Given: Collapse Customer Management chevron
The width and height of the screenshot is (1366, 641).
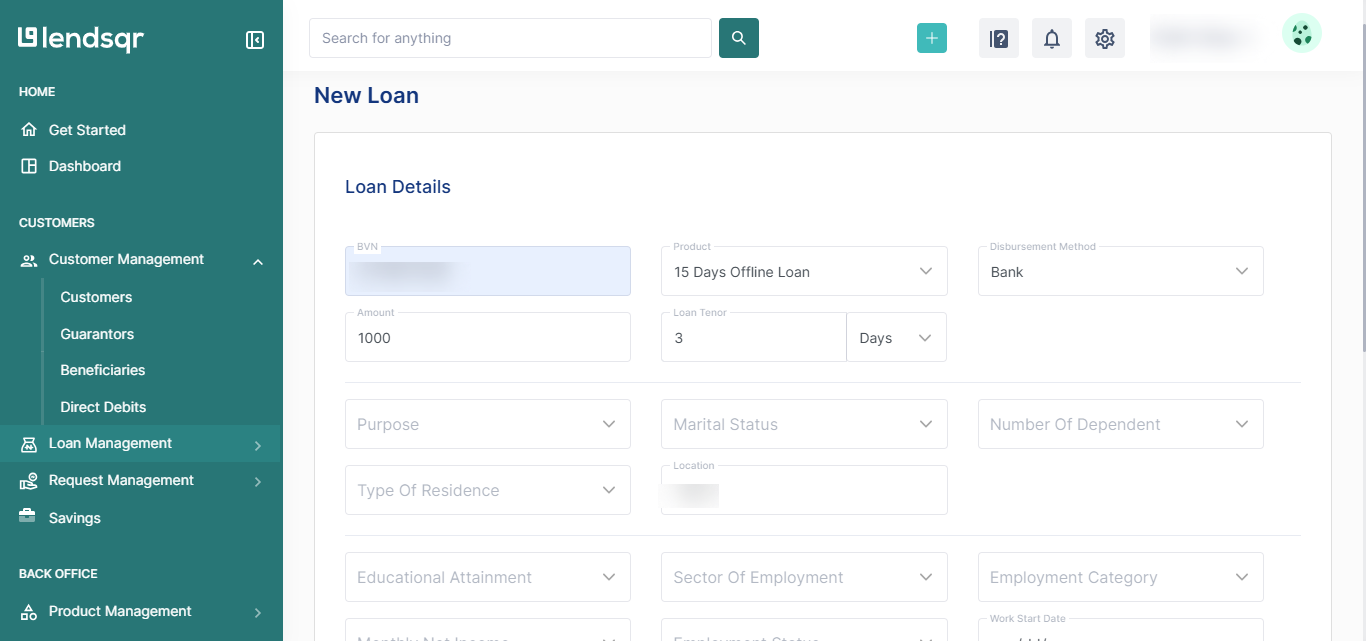Looking at the screenshot, I should coord(258,262).
